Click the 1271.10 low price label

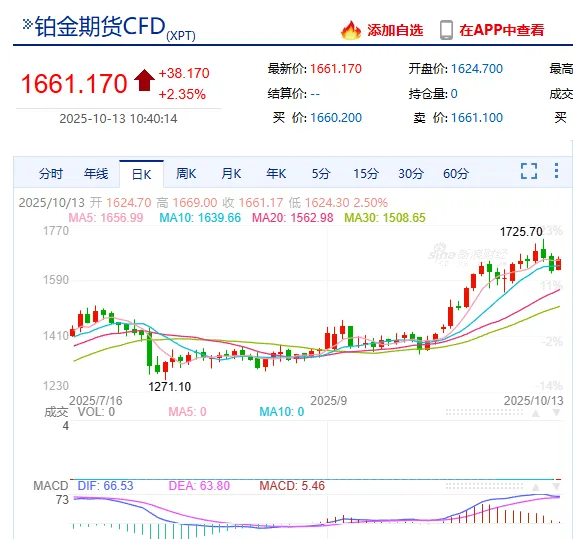(170, 387)
